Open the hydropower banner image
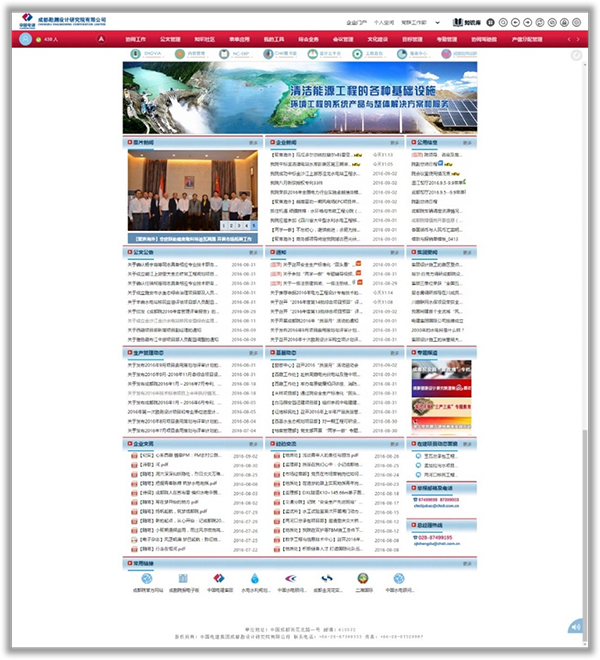600x660 pixels. point(300,98)
